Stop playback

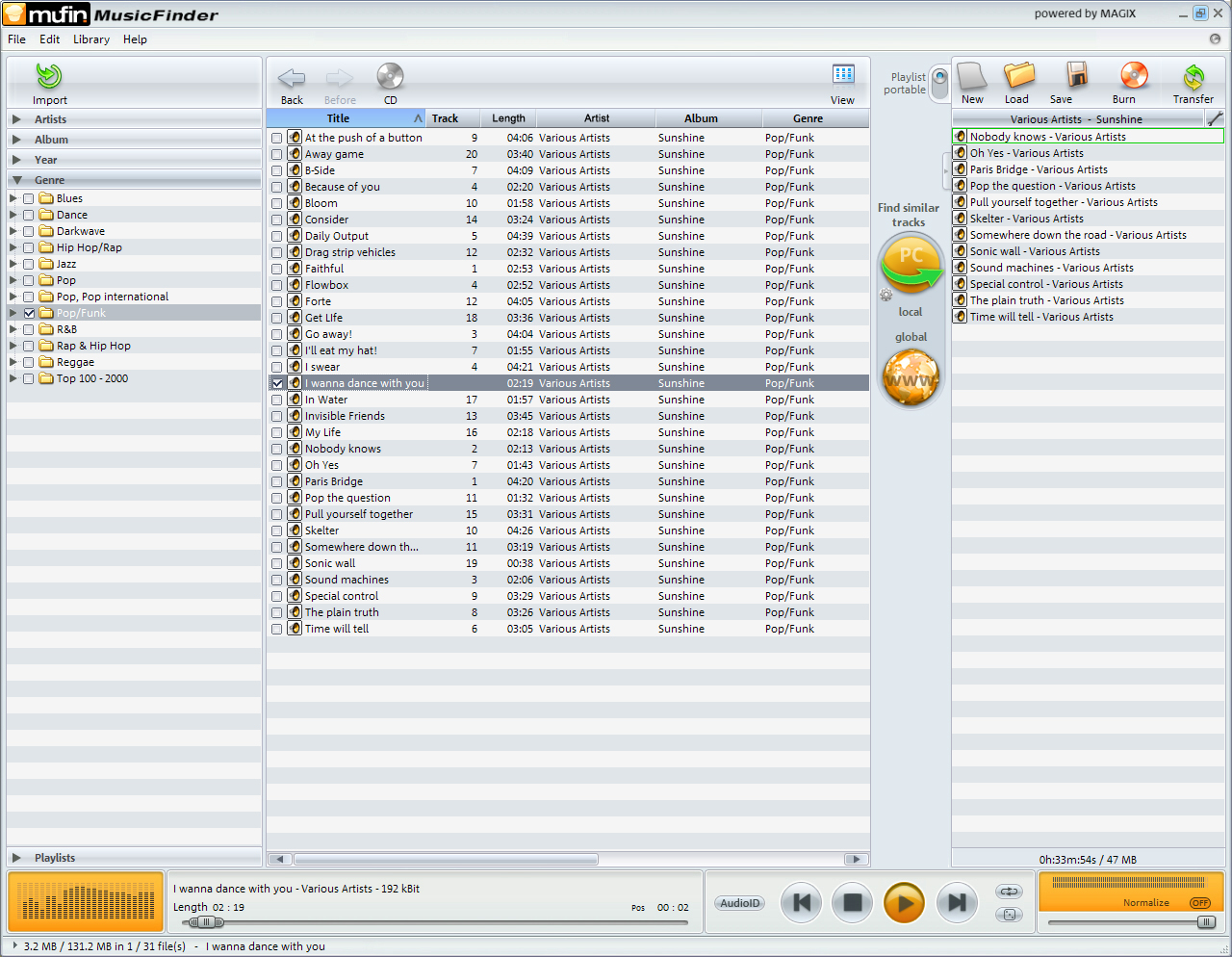[x=852, y=903]
